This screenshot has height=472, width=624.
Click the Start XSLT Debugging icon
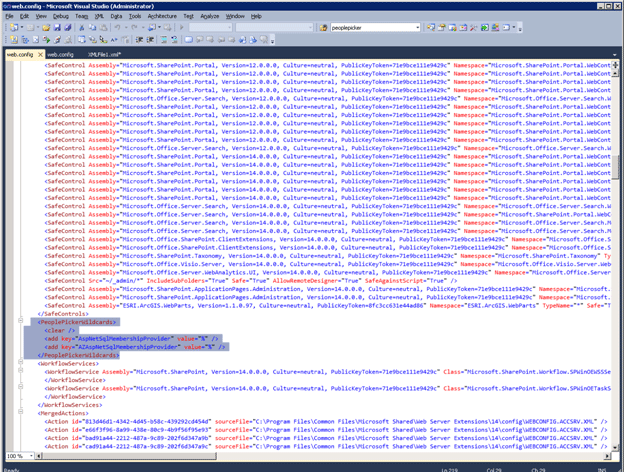click(x=47, y=39)
